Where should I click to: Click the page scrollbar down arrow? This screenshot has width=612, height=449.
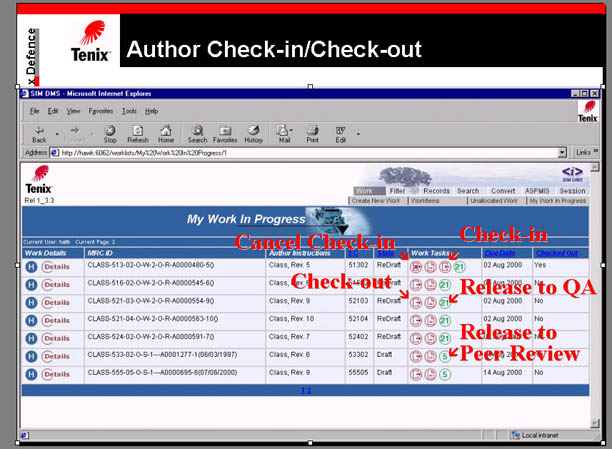coord(595,423)
